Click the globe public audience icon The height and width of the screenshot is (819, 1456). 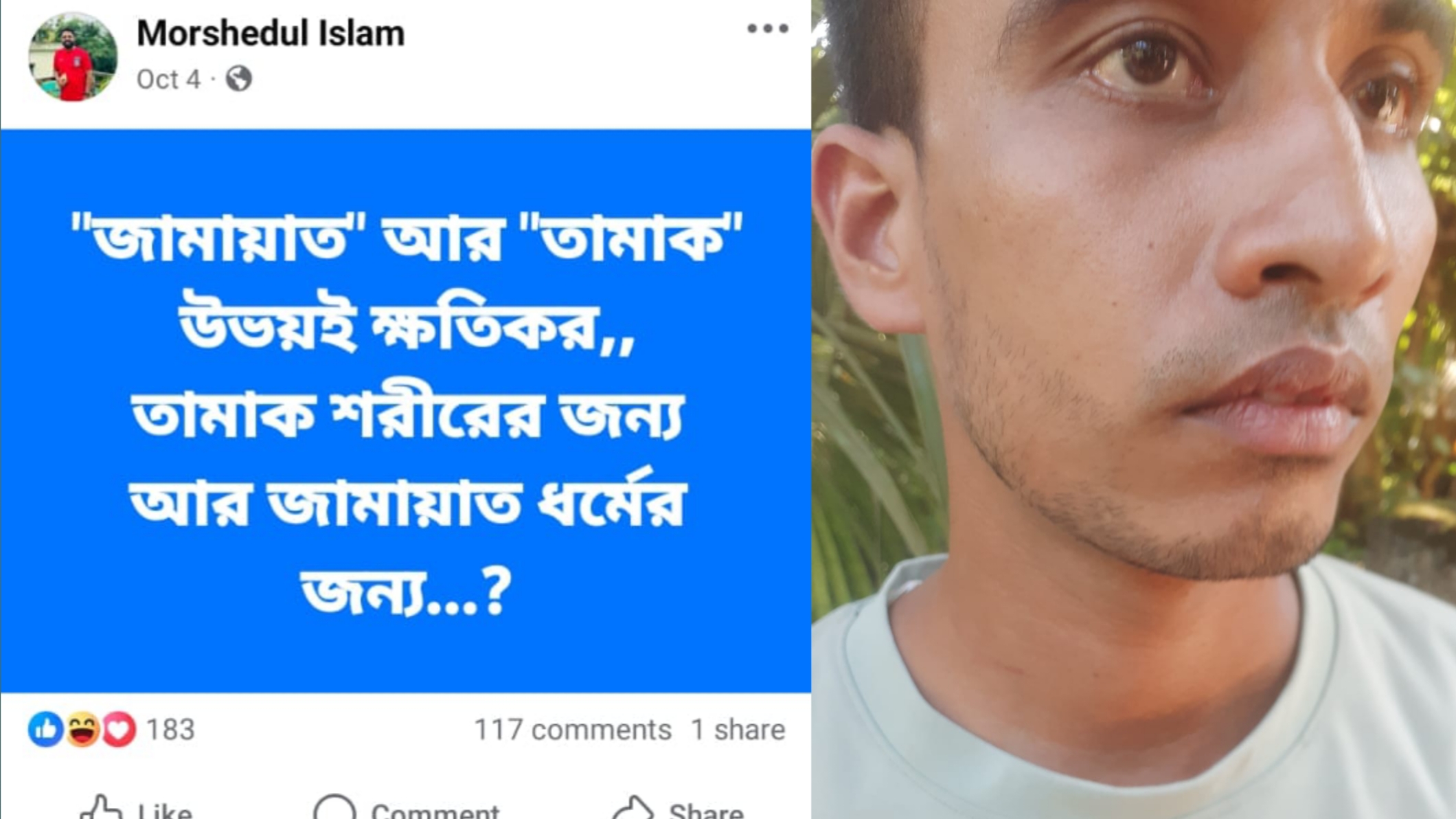coord(238,79)
